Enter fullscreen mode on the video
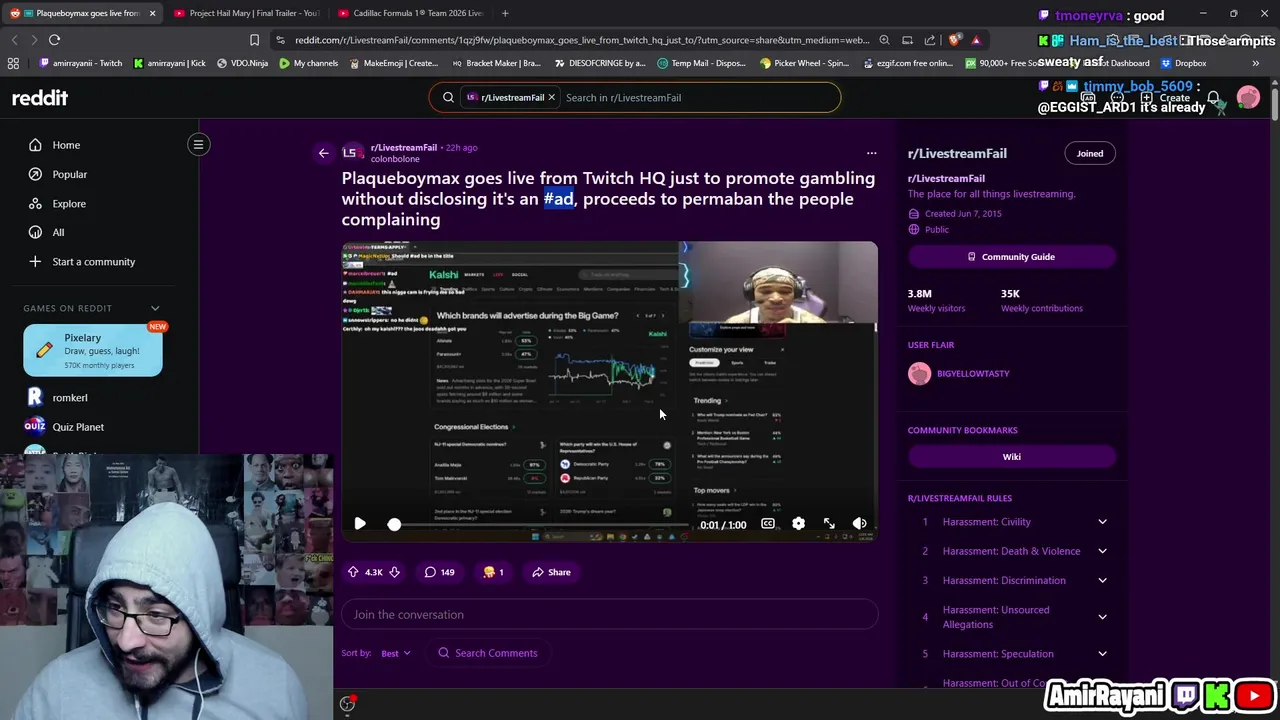 [829, 524]
